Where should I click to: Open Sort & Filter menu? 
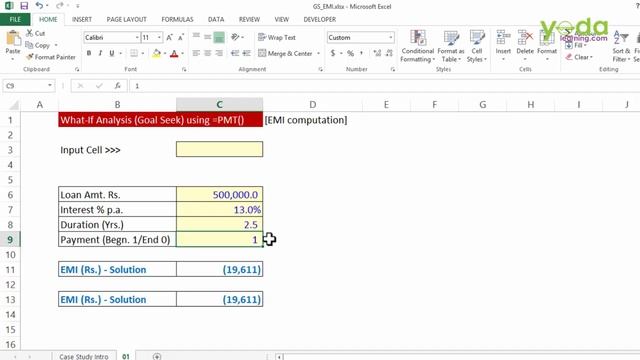click(621, 46)
